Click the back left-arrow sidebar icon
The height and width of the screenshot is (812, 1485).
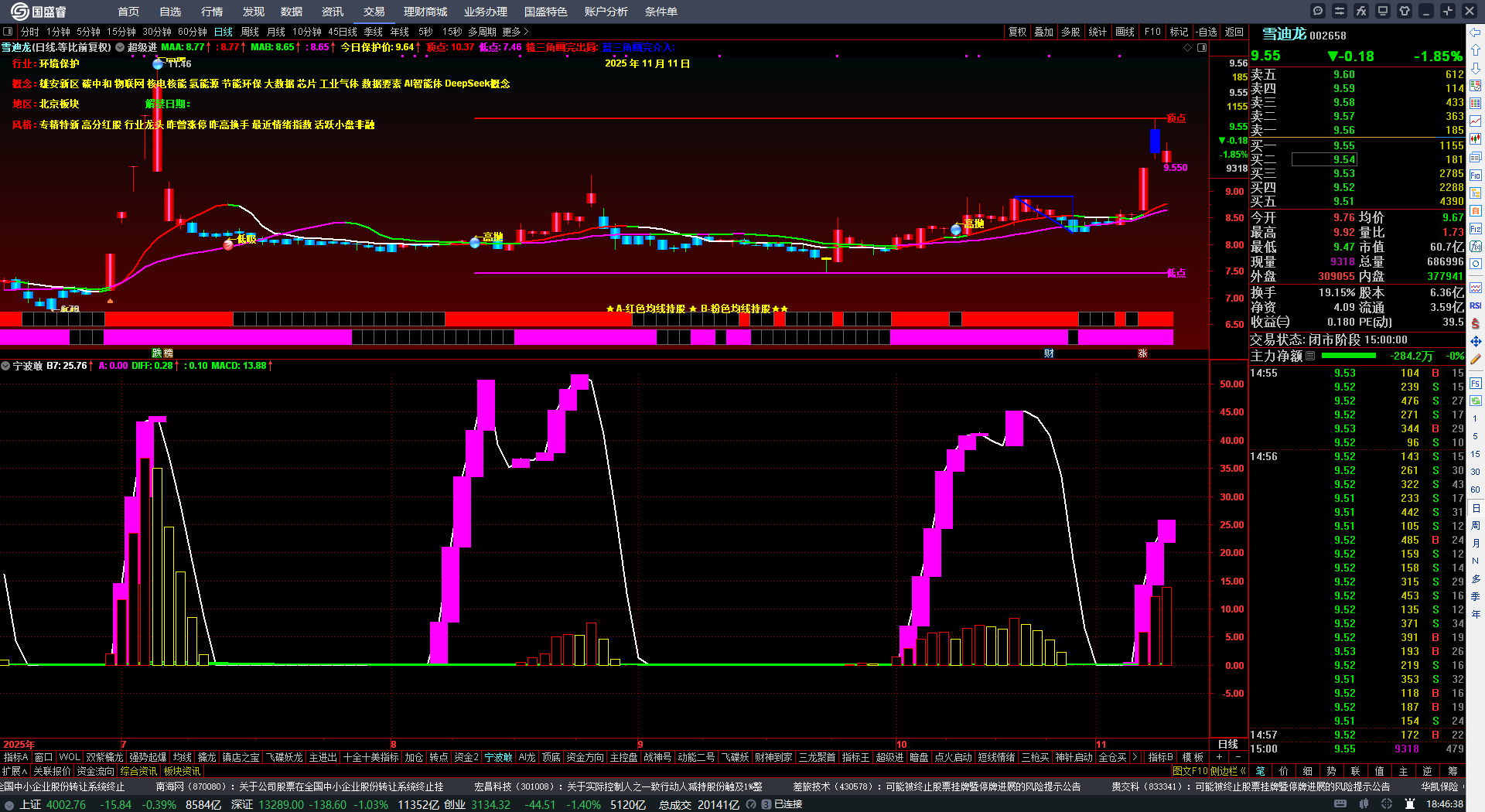[x=1476, y=32]
